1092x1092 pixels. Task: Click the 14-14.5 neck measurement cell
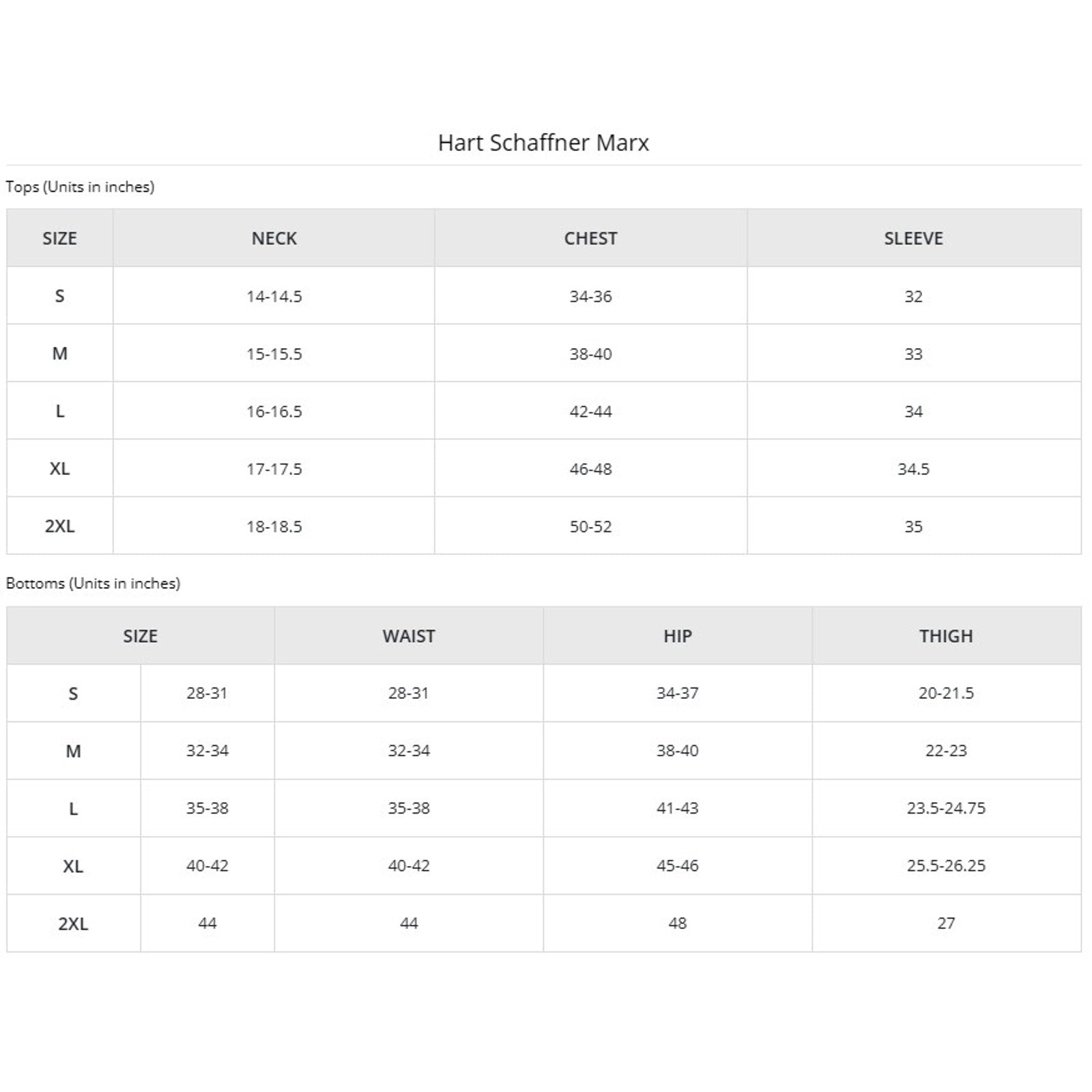pyautogui.click(x=274, y=296)
